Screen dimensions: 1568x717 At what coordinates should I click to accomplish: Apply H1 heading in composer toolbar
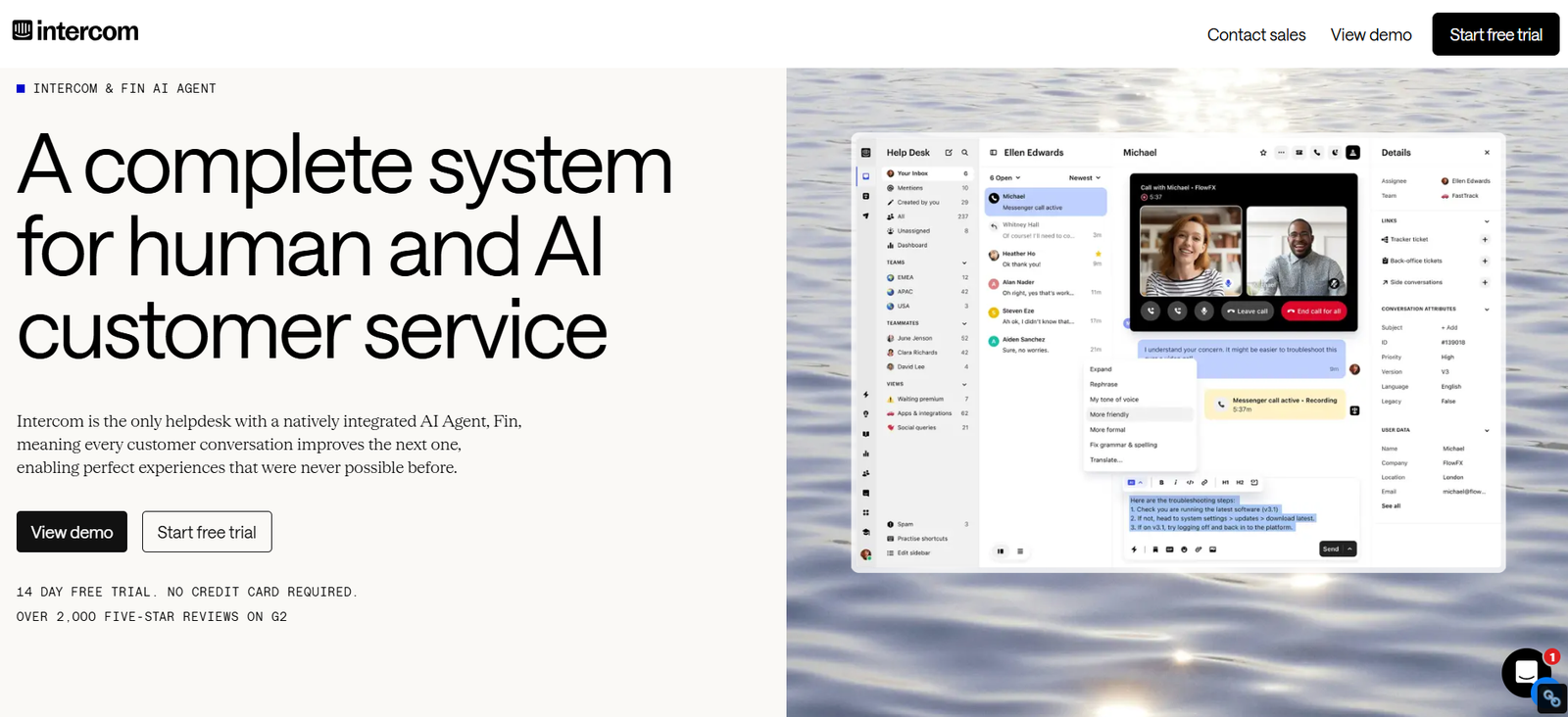(x=1225, y=483)
